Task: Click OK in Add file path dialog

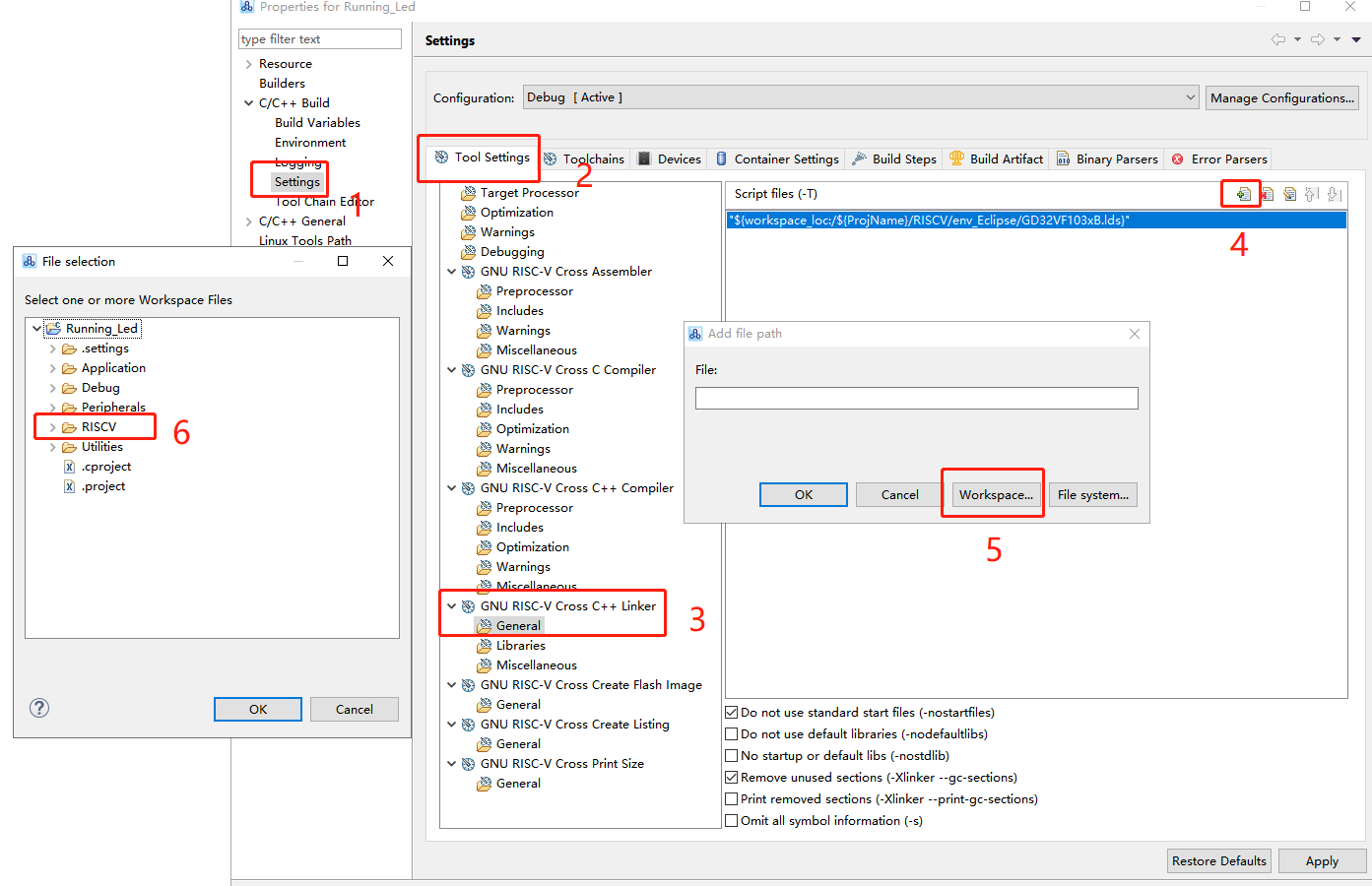Action: [804, 494]
